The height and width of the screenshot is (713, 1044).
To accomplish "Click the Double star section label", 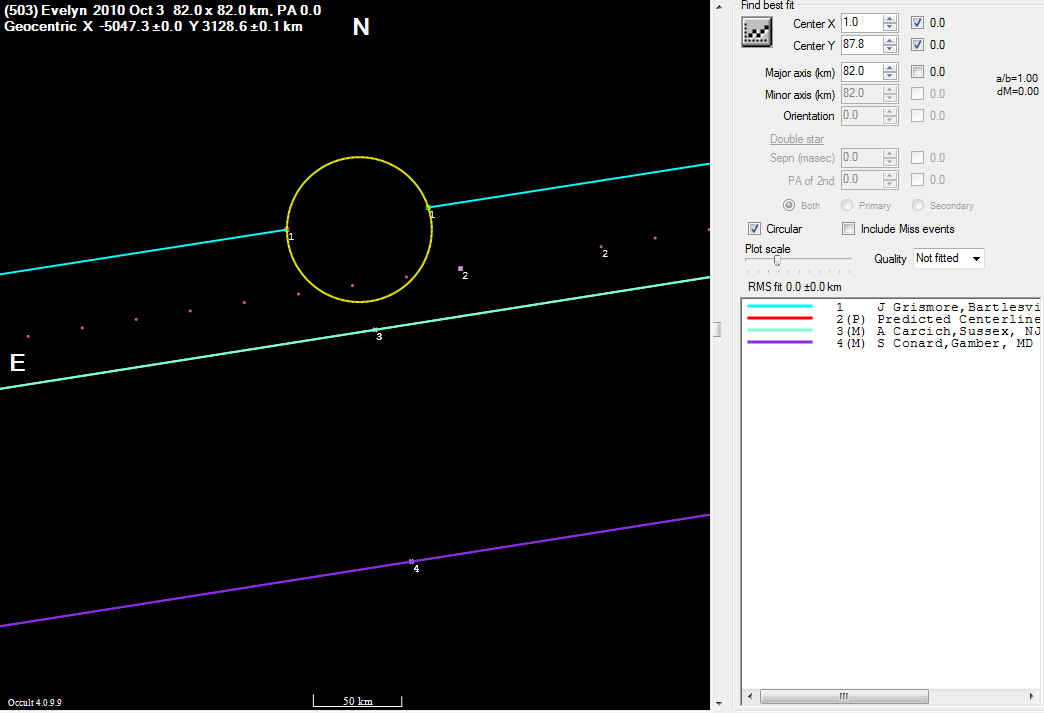I will [x=797, y=138].
